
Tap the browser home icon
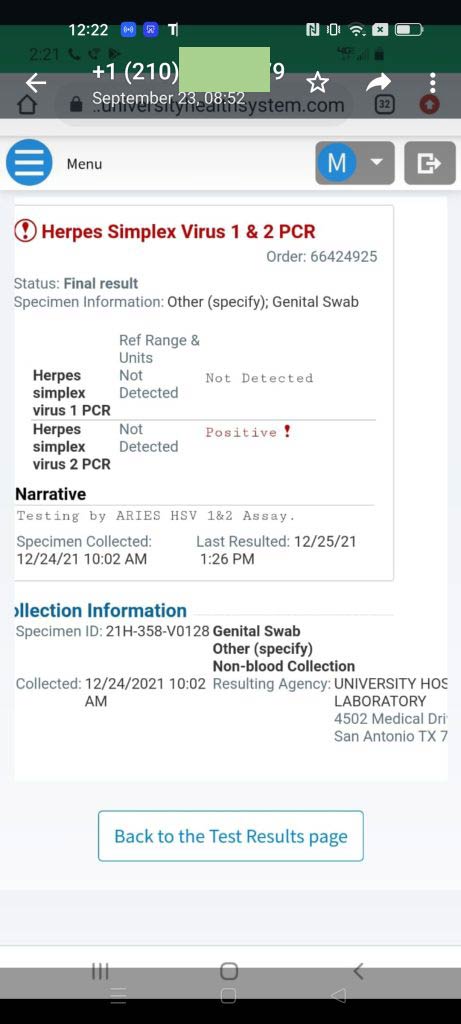click(26, 104)
